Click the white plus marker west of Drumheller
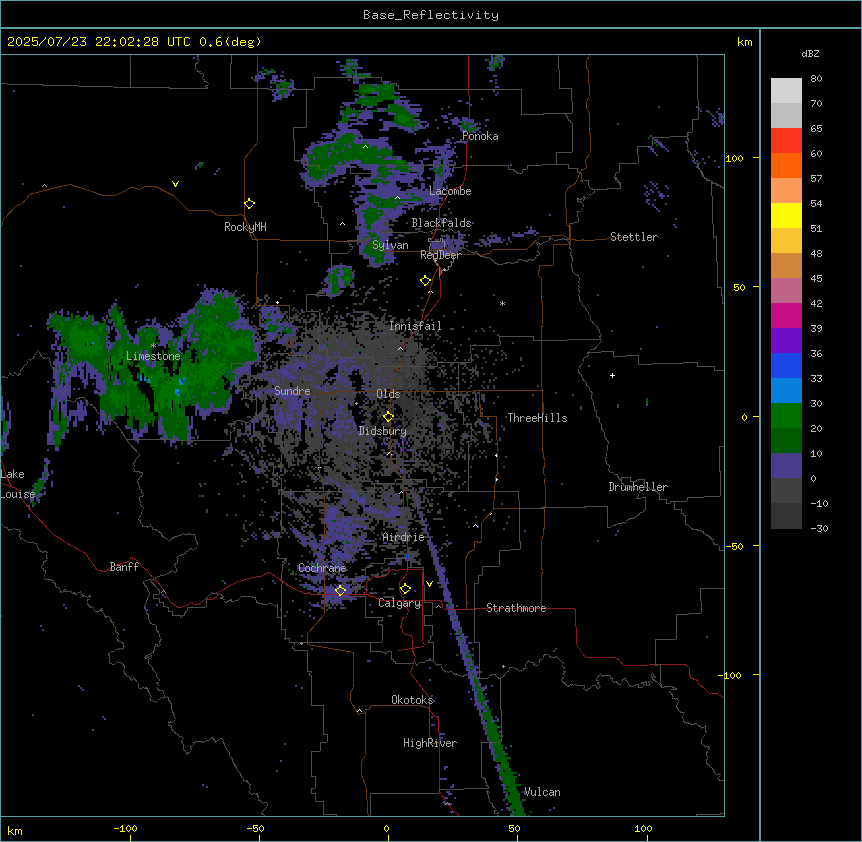 click(612, 375)
